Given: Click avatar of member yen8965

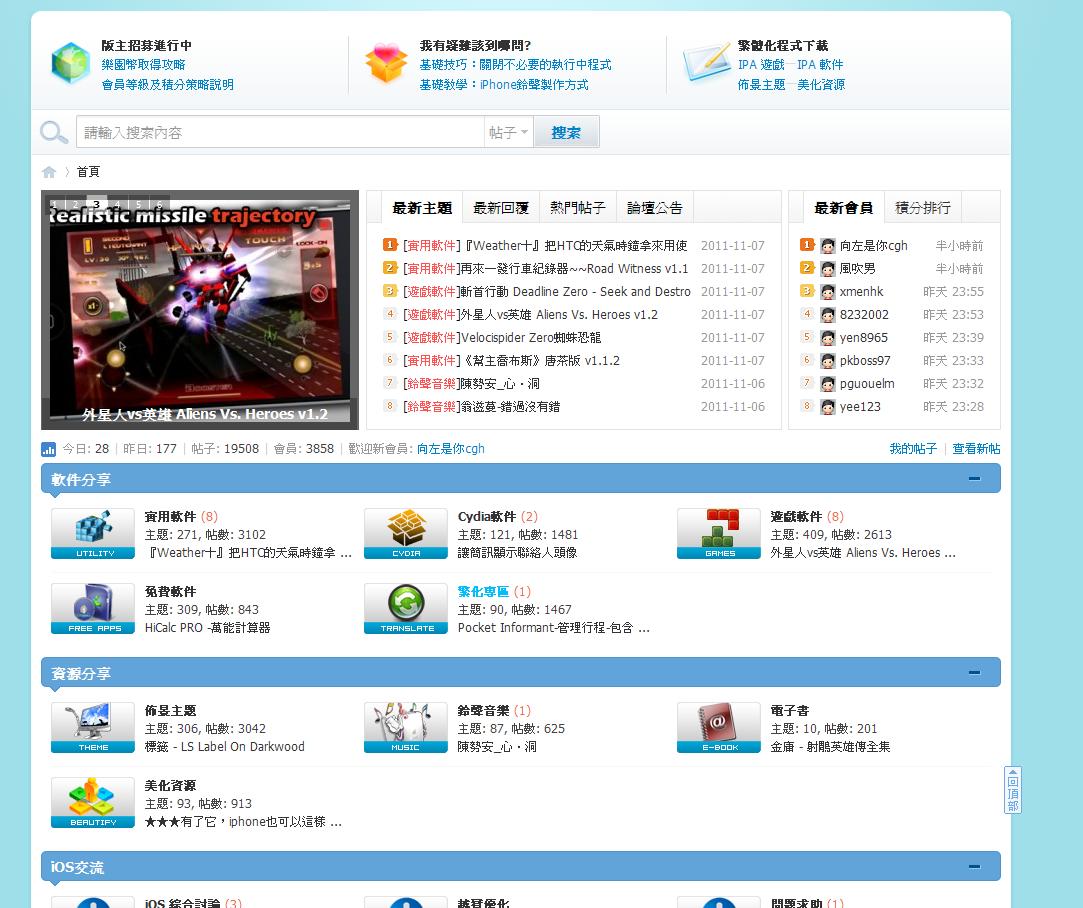Looking at the screenshot, I should (827, 338).
